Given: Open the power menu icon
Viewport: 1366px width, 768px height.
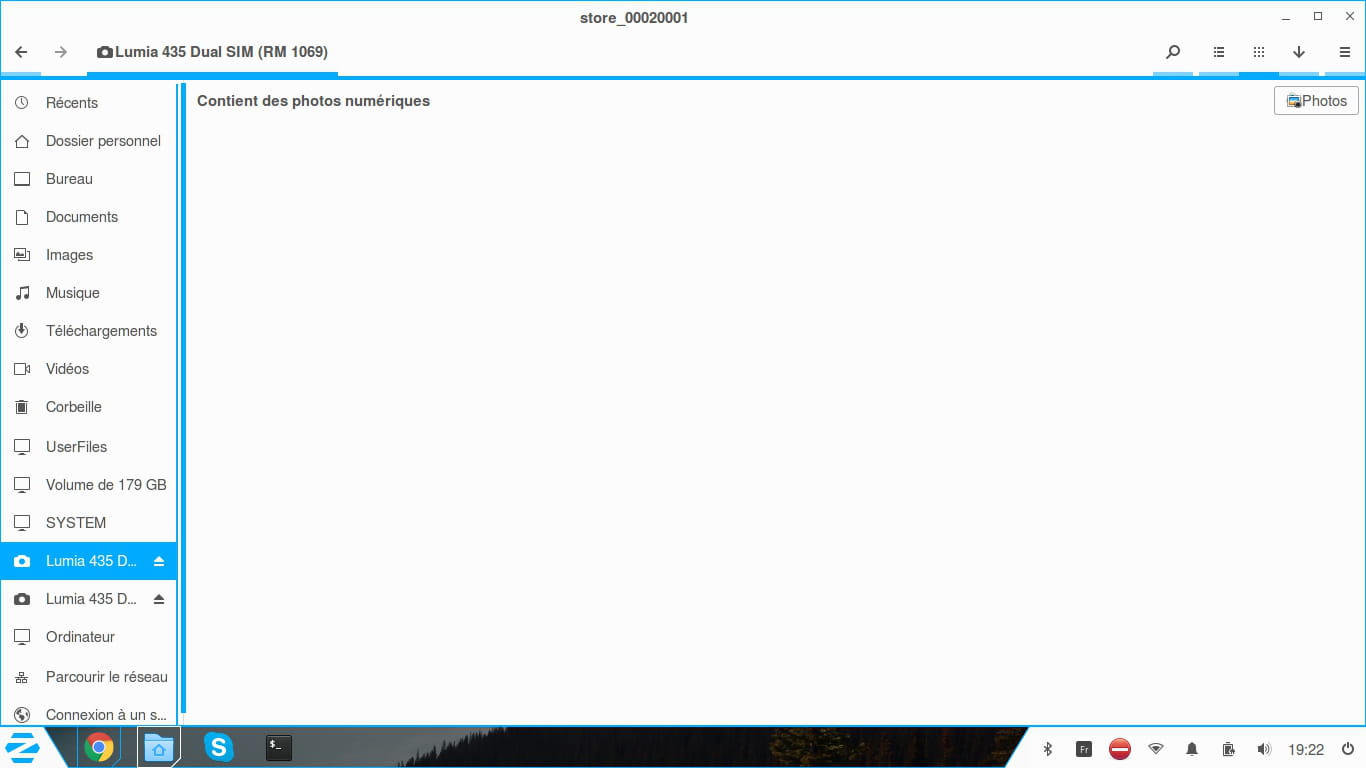Looking at the screenshot, I should tap(1348, 749).
